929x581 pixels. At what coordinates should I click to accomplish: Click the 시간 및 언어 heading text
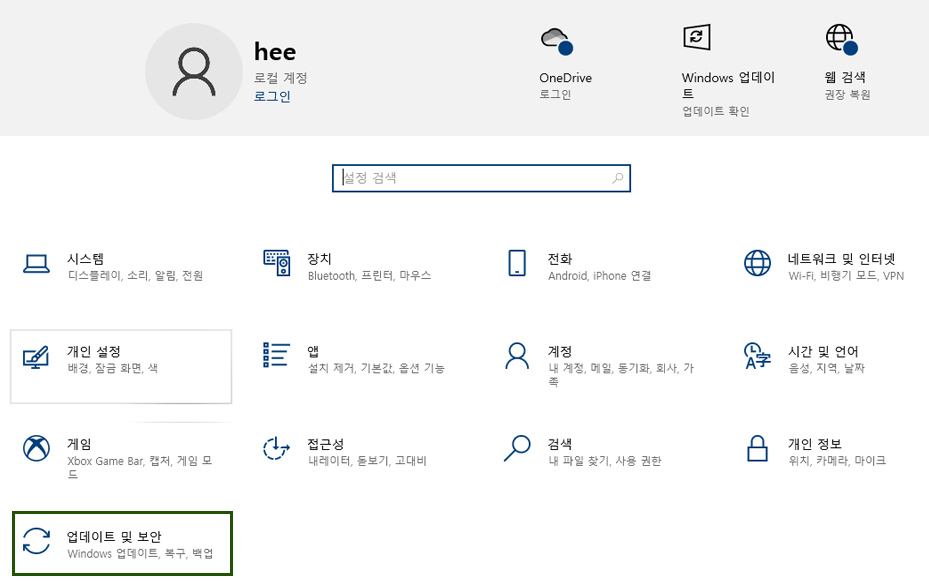[823, 351]
